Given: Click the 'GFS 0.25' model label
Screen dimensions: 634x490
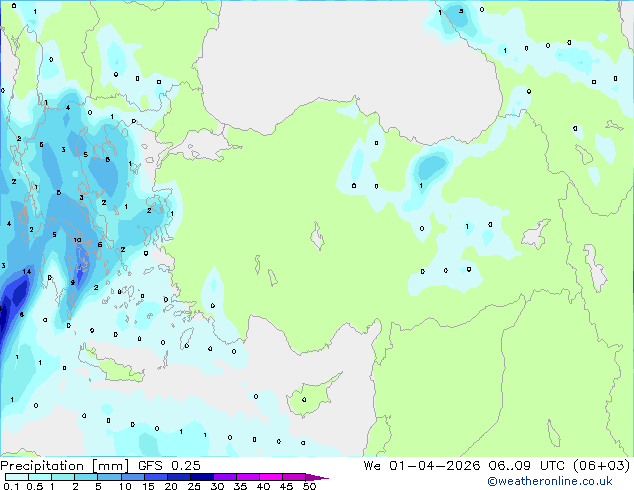Looking at the screenshot, I should pyautogui.click(x=169, y=465).
